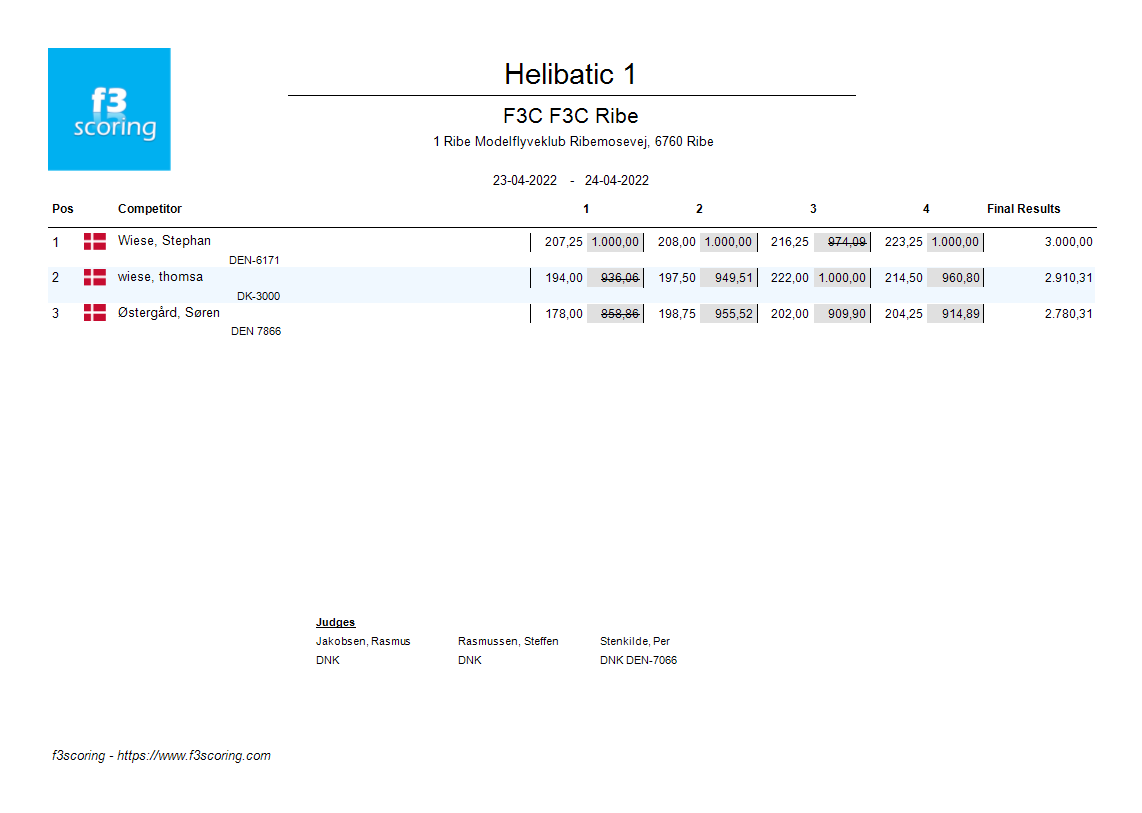This screenshot has width=1142, height=813.
Task: Click the f3 scoring logo
Action: coord(109,109)
